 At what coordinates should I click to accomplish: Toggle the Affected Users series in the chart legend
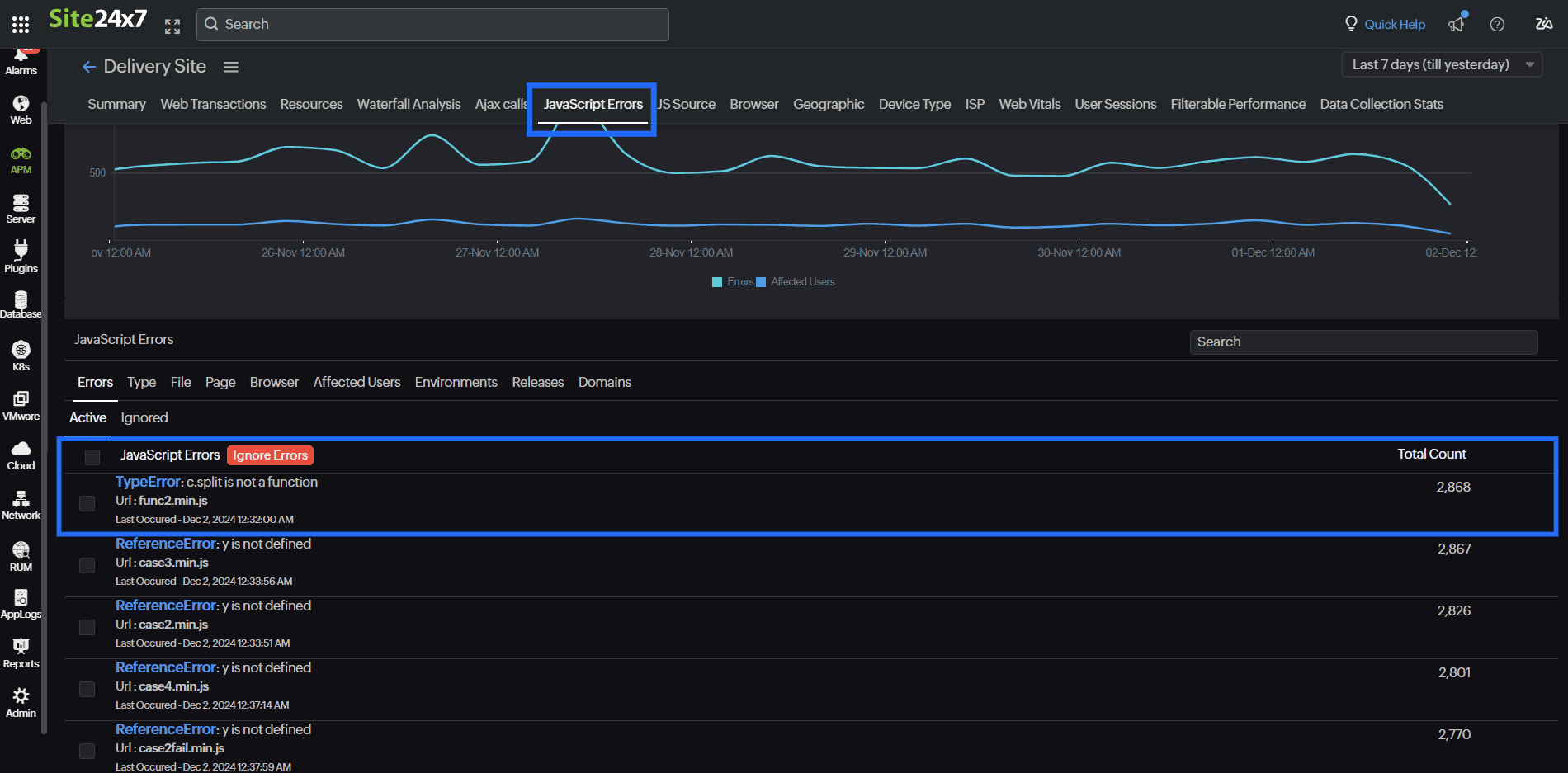[796, 282]
